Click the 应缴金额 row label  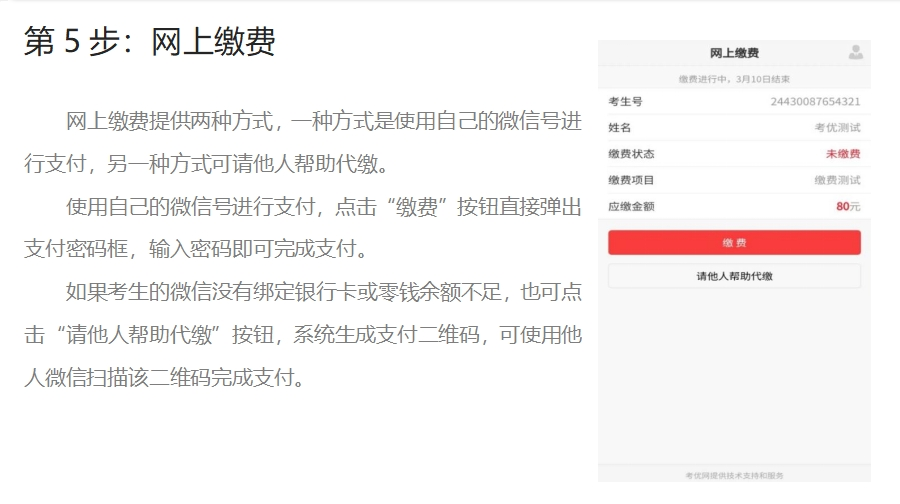pyautogui.click(x=631, y=206)
